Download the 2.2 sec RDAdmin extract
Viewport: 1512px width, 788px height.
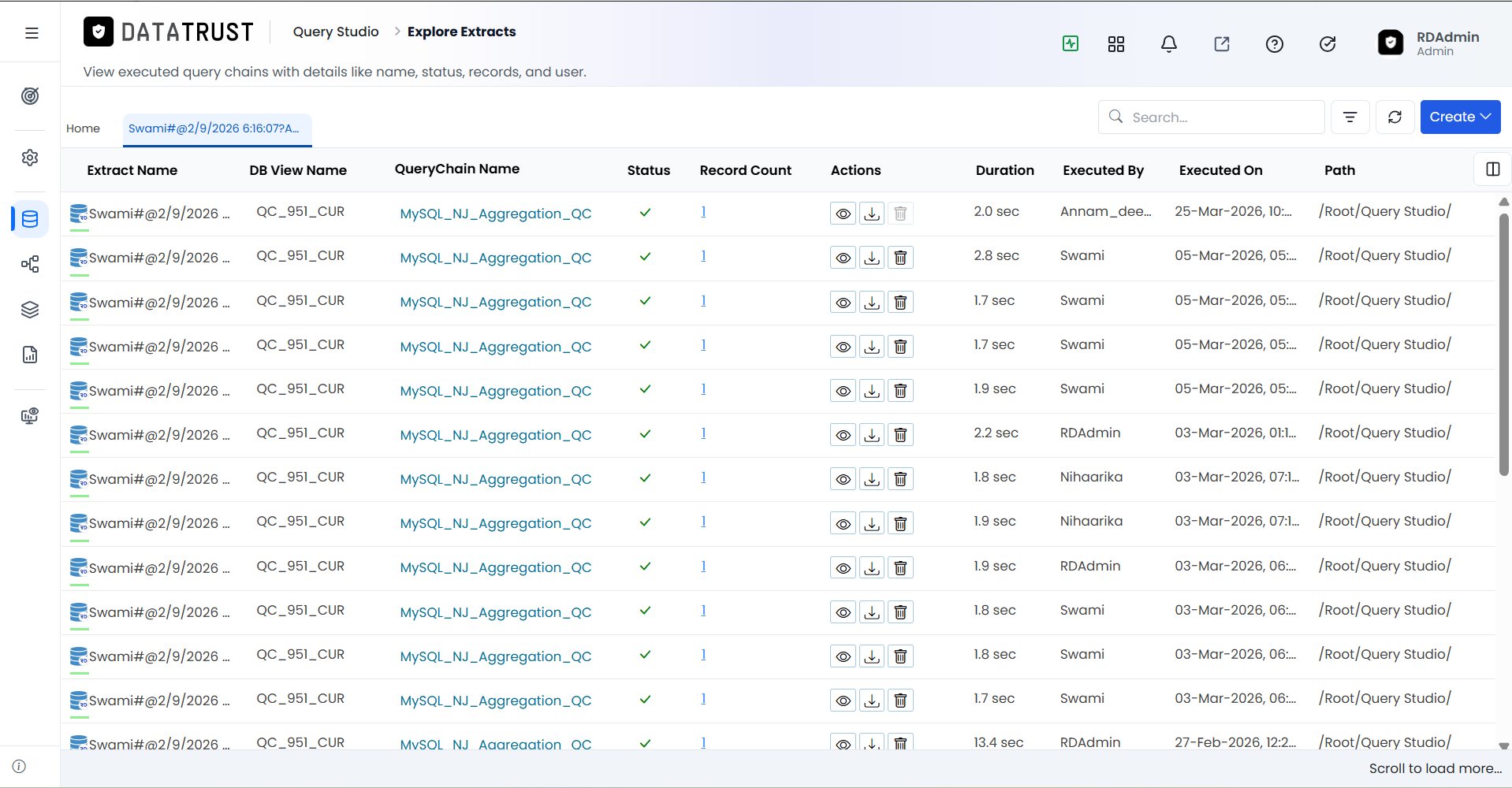click(872, 435)
